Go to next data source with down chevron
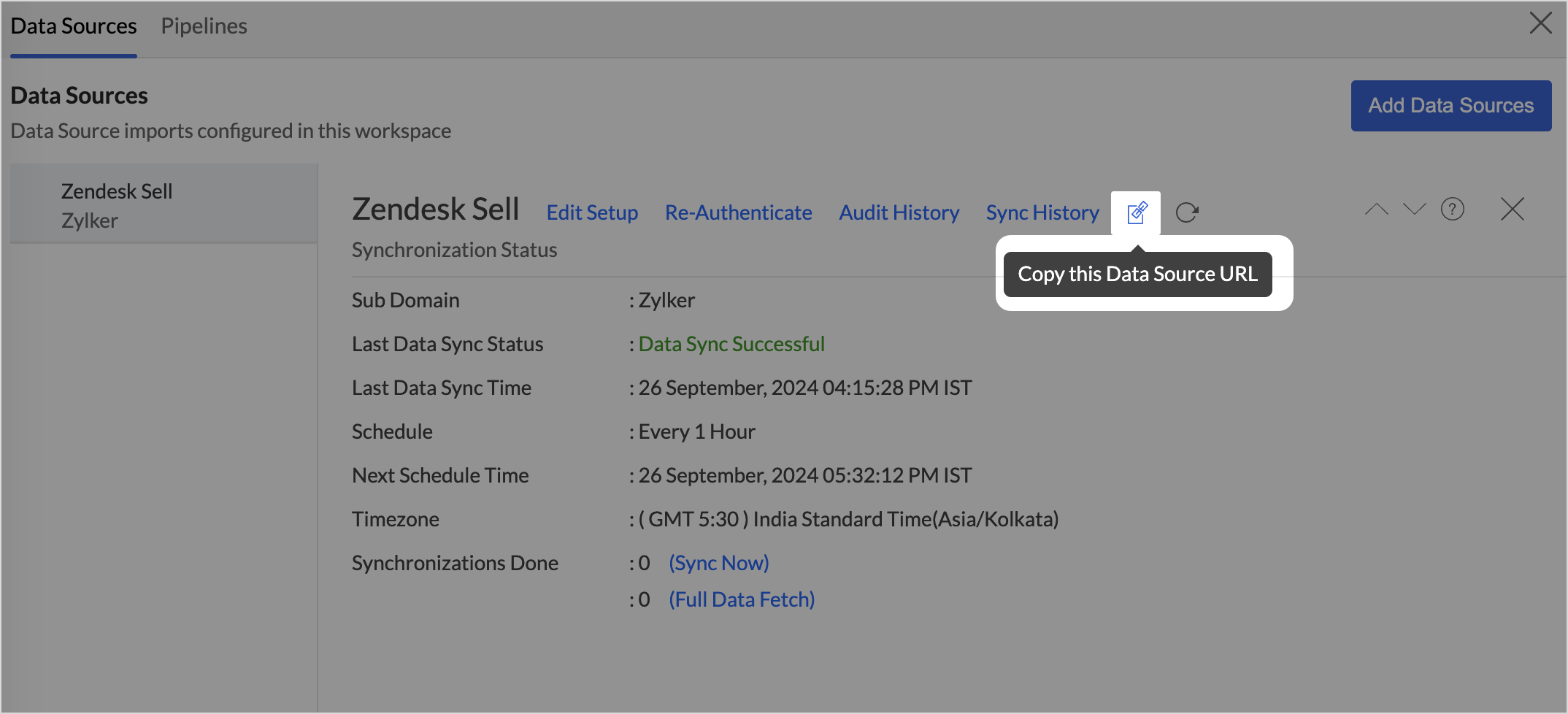The height and width of the screenshot is (714, 1568). 1414,210
